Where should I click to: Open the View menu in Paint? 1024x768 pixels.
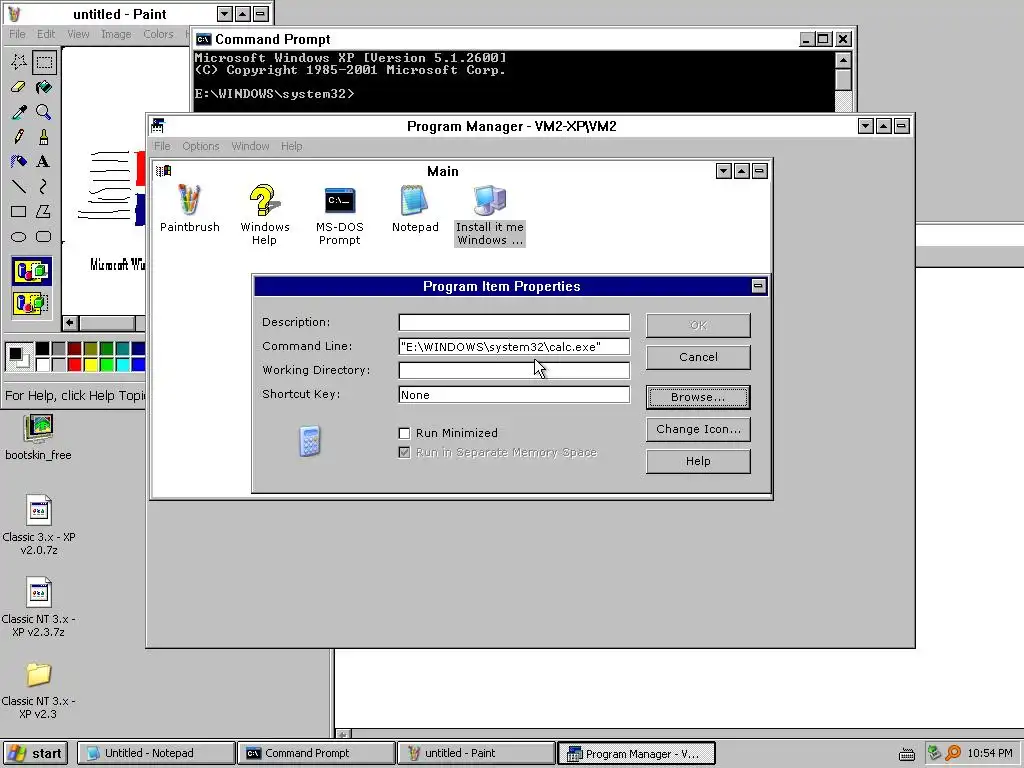pos(78,34)
